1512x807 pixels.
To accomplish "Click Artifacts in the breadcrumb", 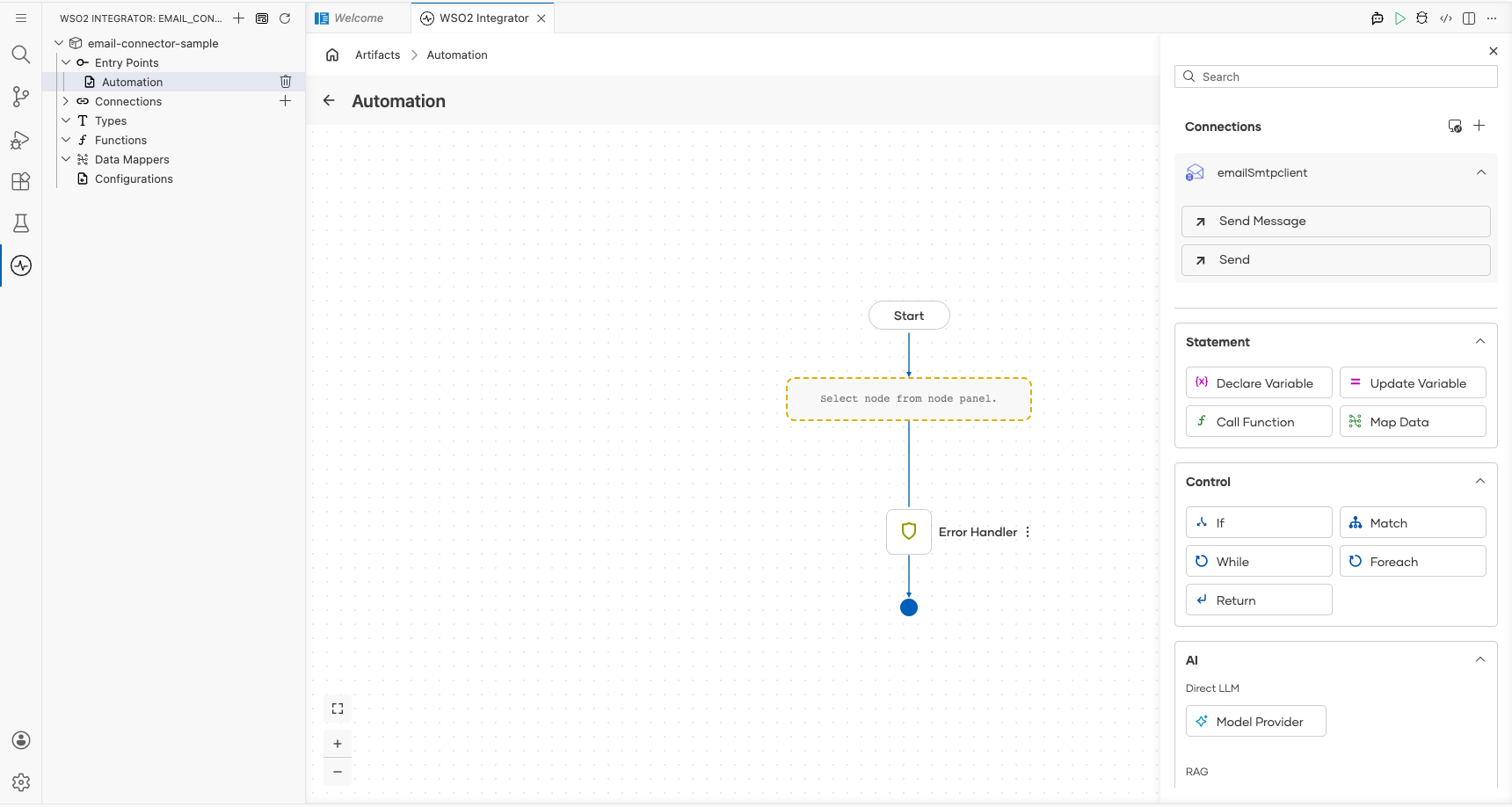I will (377, 55).
